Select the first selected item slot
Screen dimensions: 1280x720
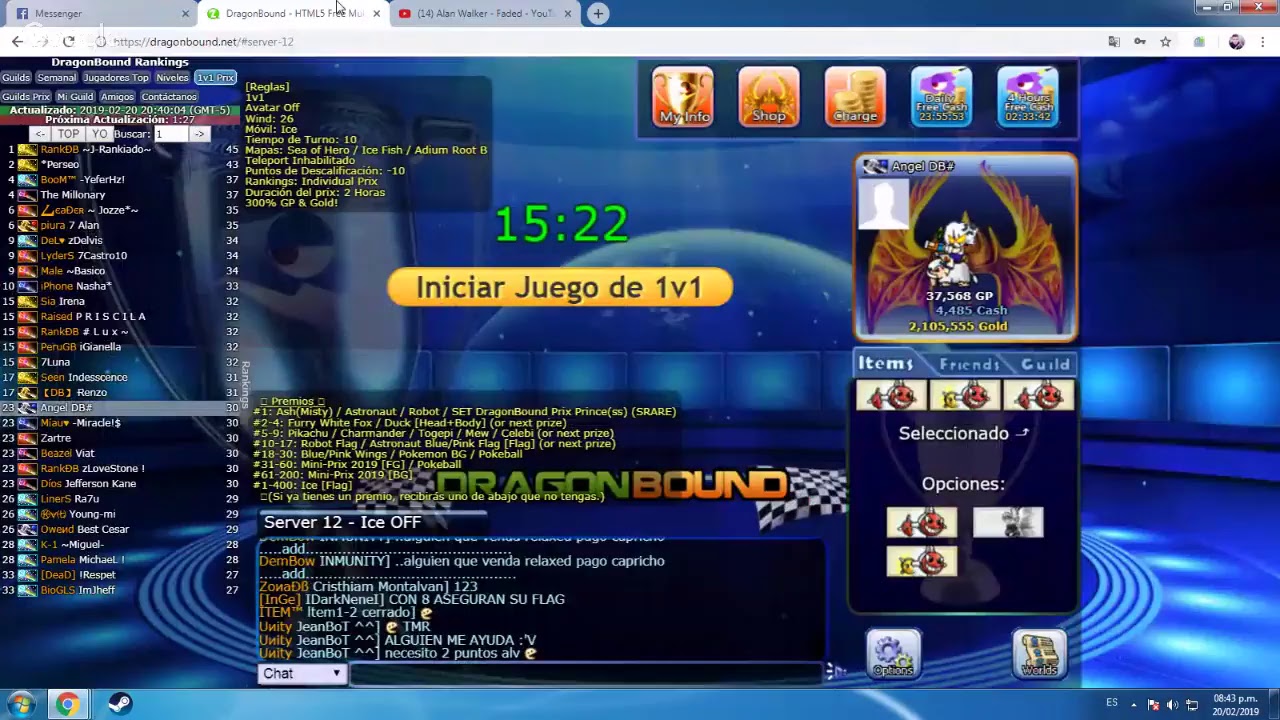pyautogui.click(x=891, y=396)
